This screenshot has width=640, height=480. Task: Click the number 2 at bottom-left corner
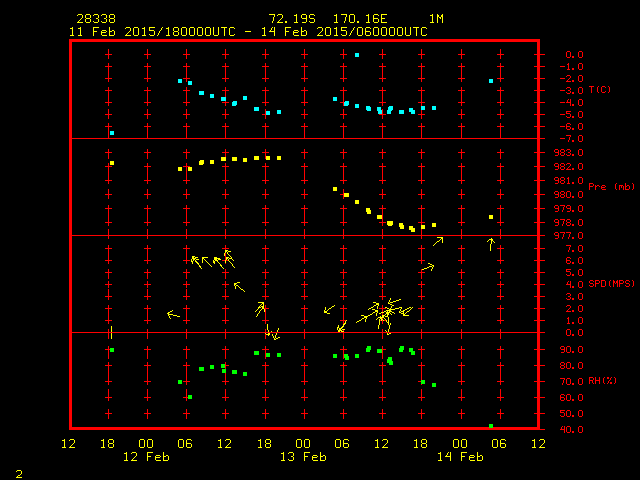pos(19,474)
